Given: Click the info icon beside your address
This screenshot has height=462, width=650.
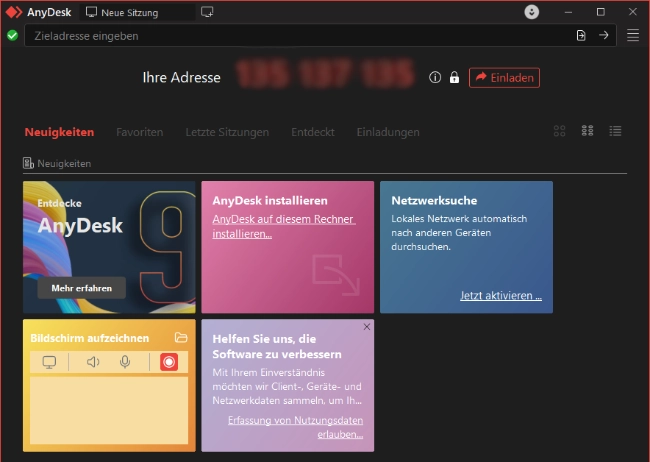Looking at the screenshot, I should pos(435,77).
